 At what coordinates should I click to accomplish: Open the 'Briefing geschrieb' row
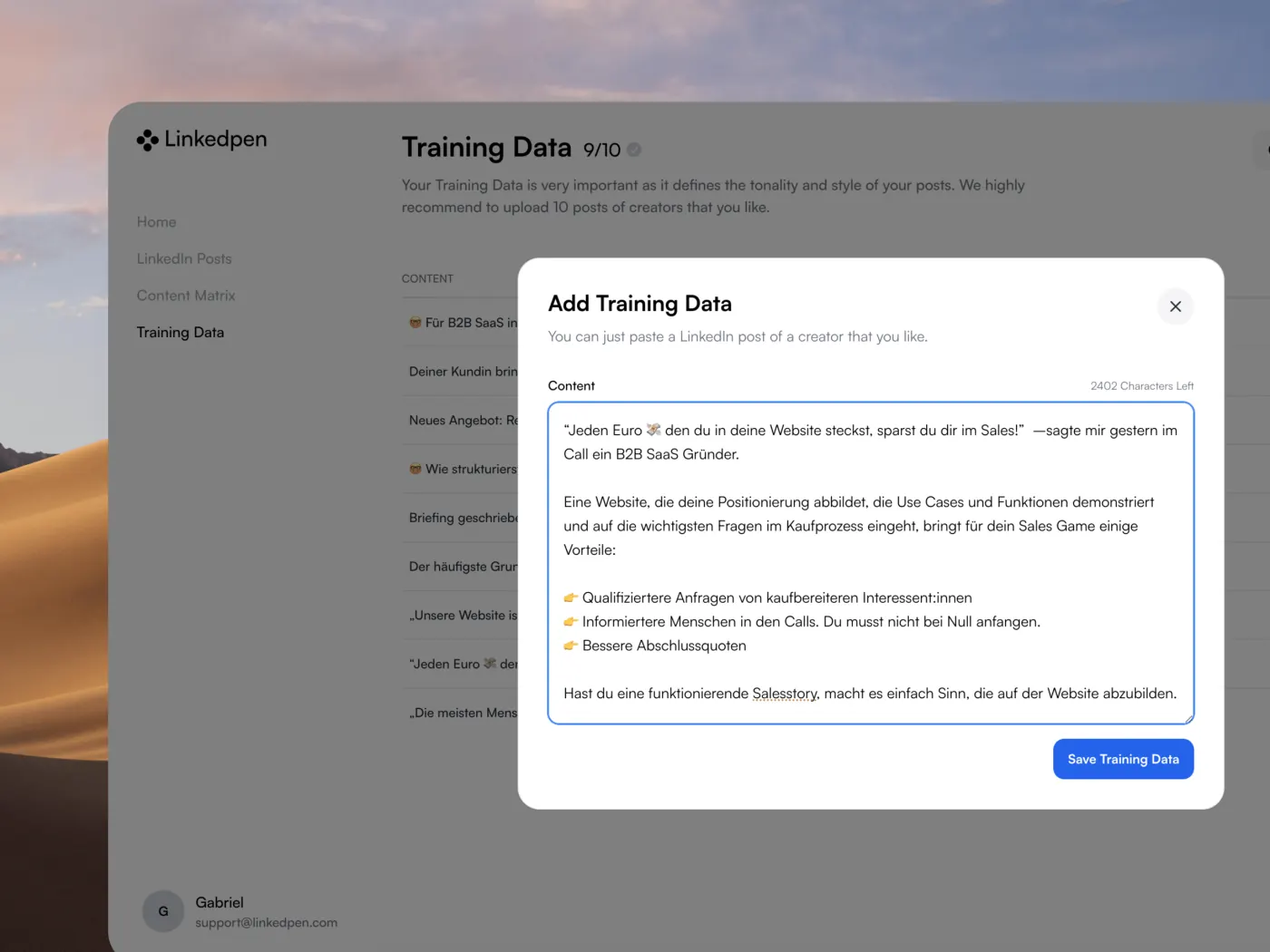point(460,518)
